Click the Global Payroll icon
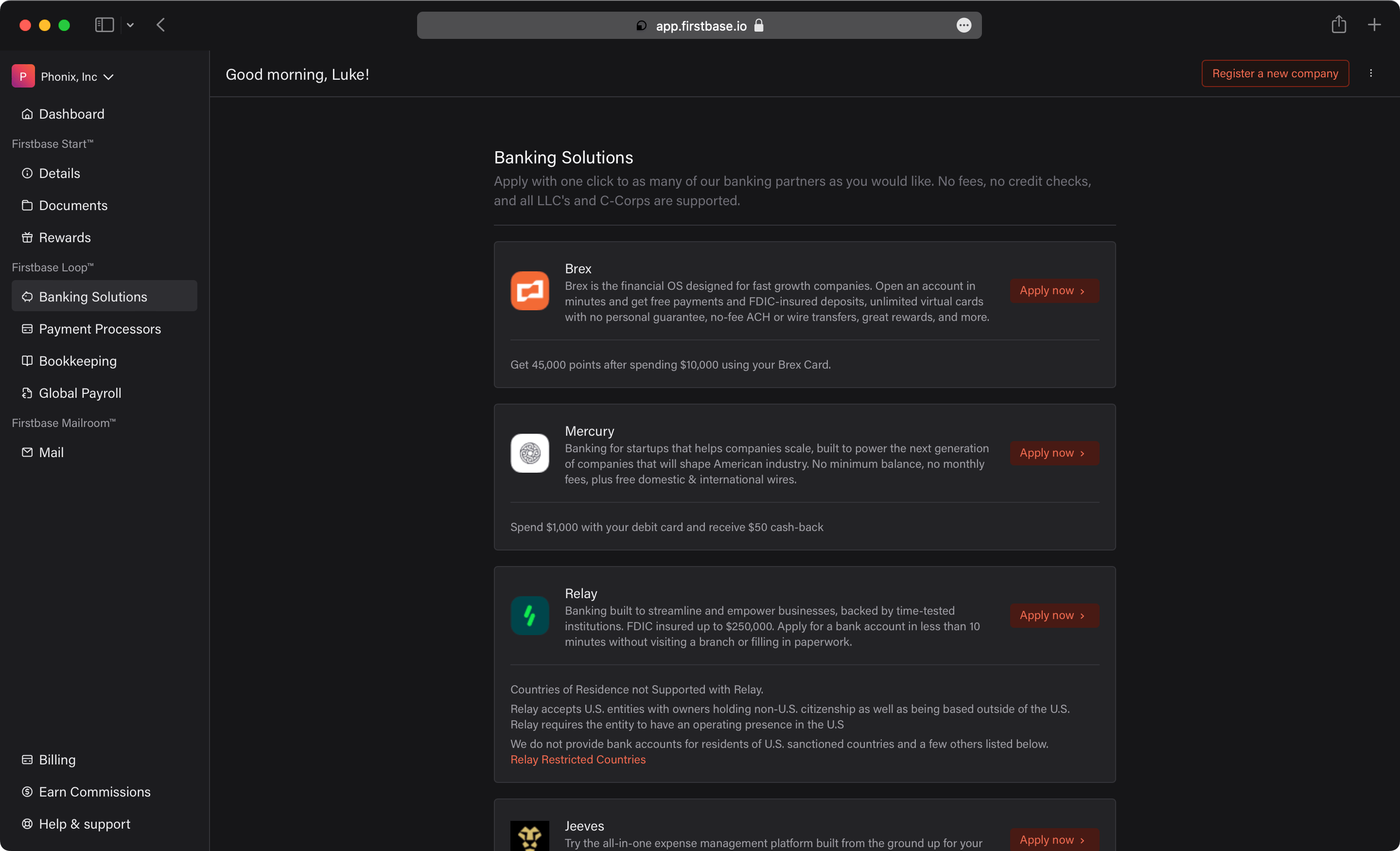1400x851 pixels. 27,393
